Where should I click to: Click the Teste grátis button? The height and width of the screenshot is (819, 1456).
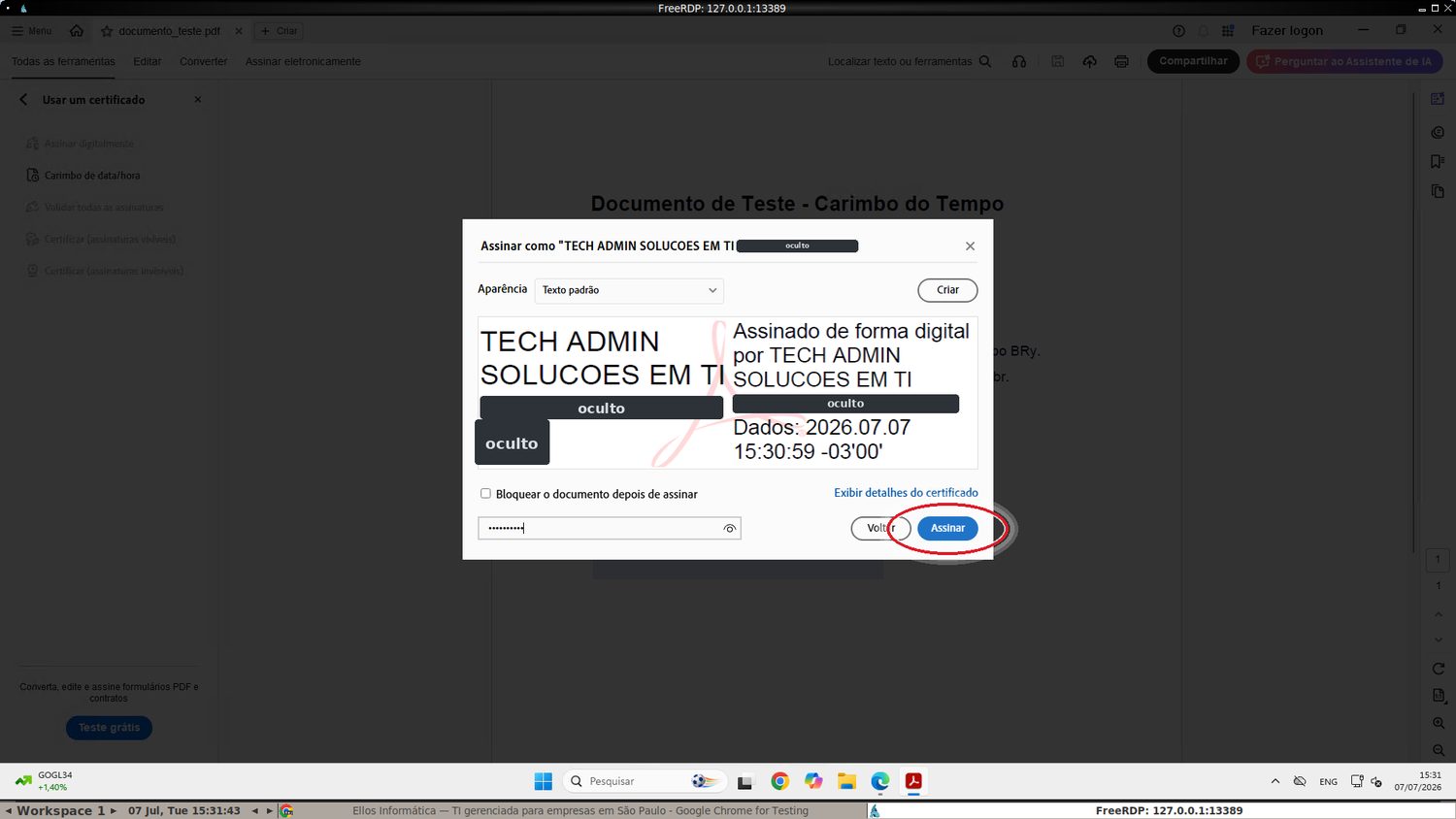point(109,728)
